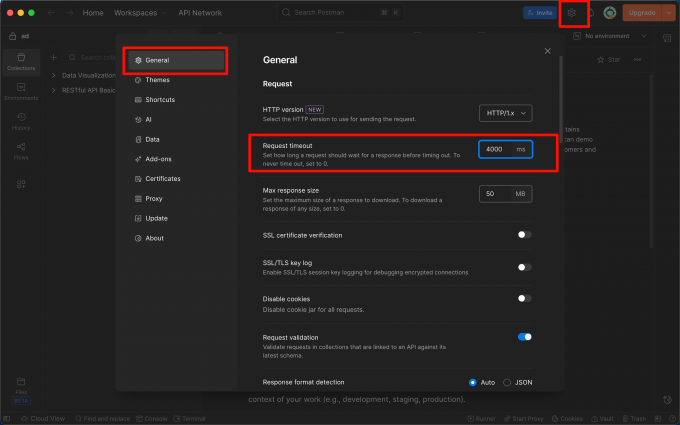Open the Files beta panel

tap(21, 390)
